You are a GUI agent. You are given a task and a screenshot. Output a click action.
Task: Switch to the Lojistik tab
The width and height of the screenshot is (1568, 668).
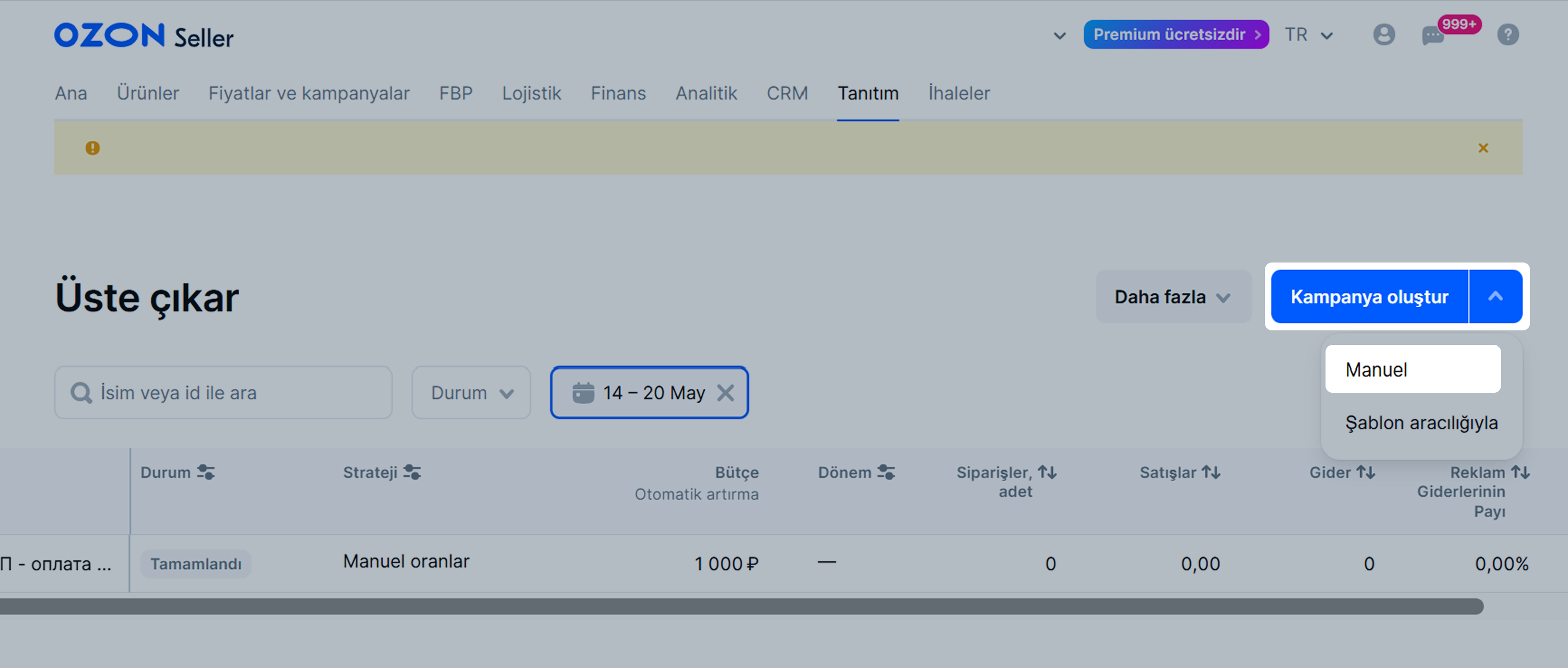tap(532, 93)
